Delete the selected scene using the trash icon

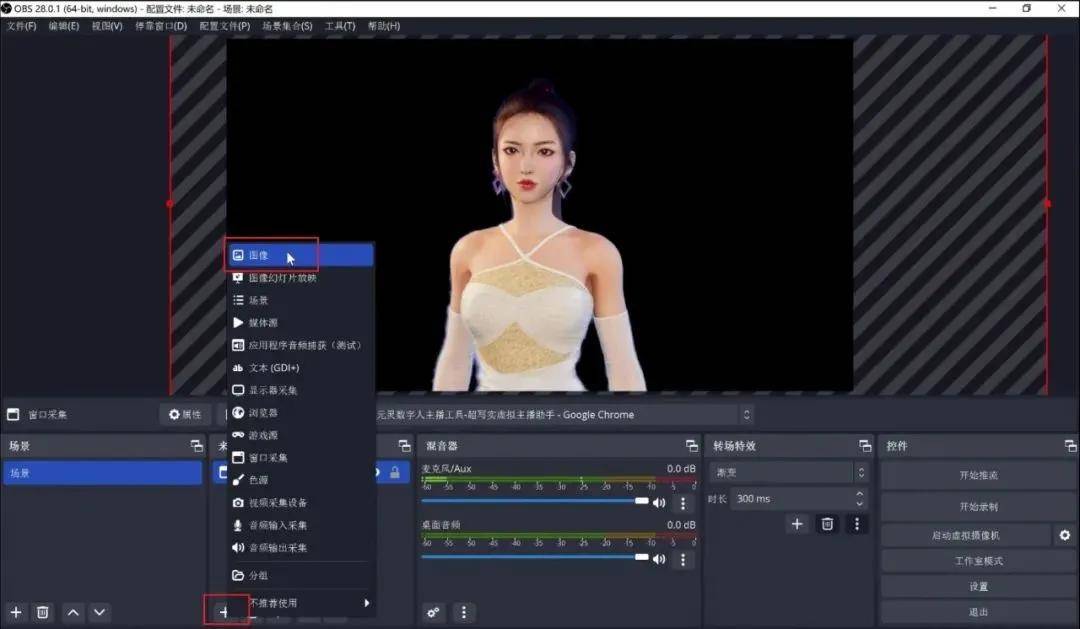click(x=43, y=612)
